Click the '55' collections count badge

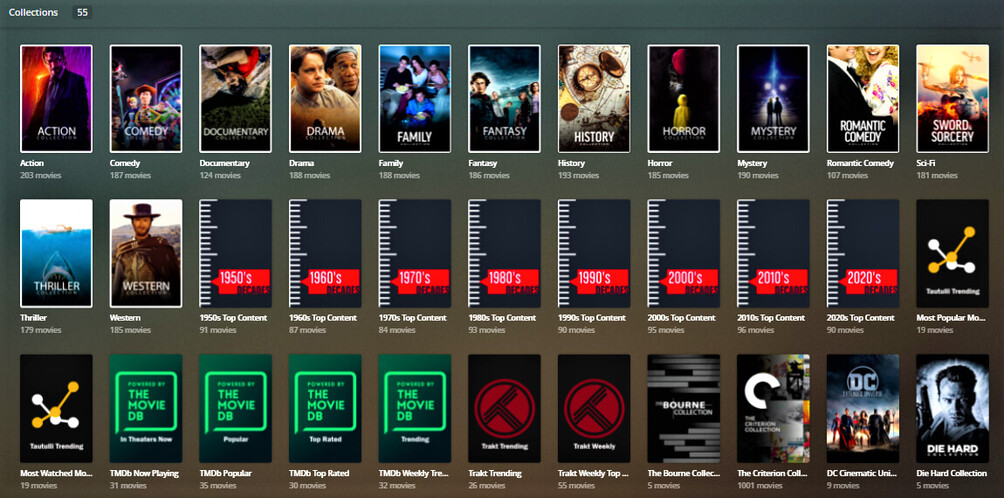pos(83,13)
